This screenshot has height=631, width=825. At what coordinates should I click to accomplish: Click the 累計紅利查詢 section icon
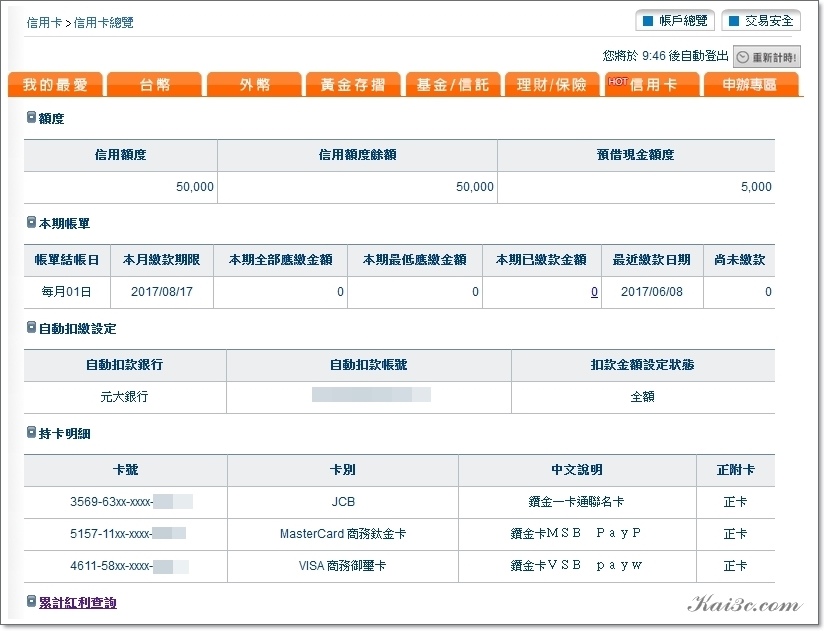click(x=31, y=601)
